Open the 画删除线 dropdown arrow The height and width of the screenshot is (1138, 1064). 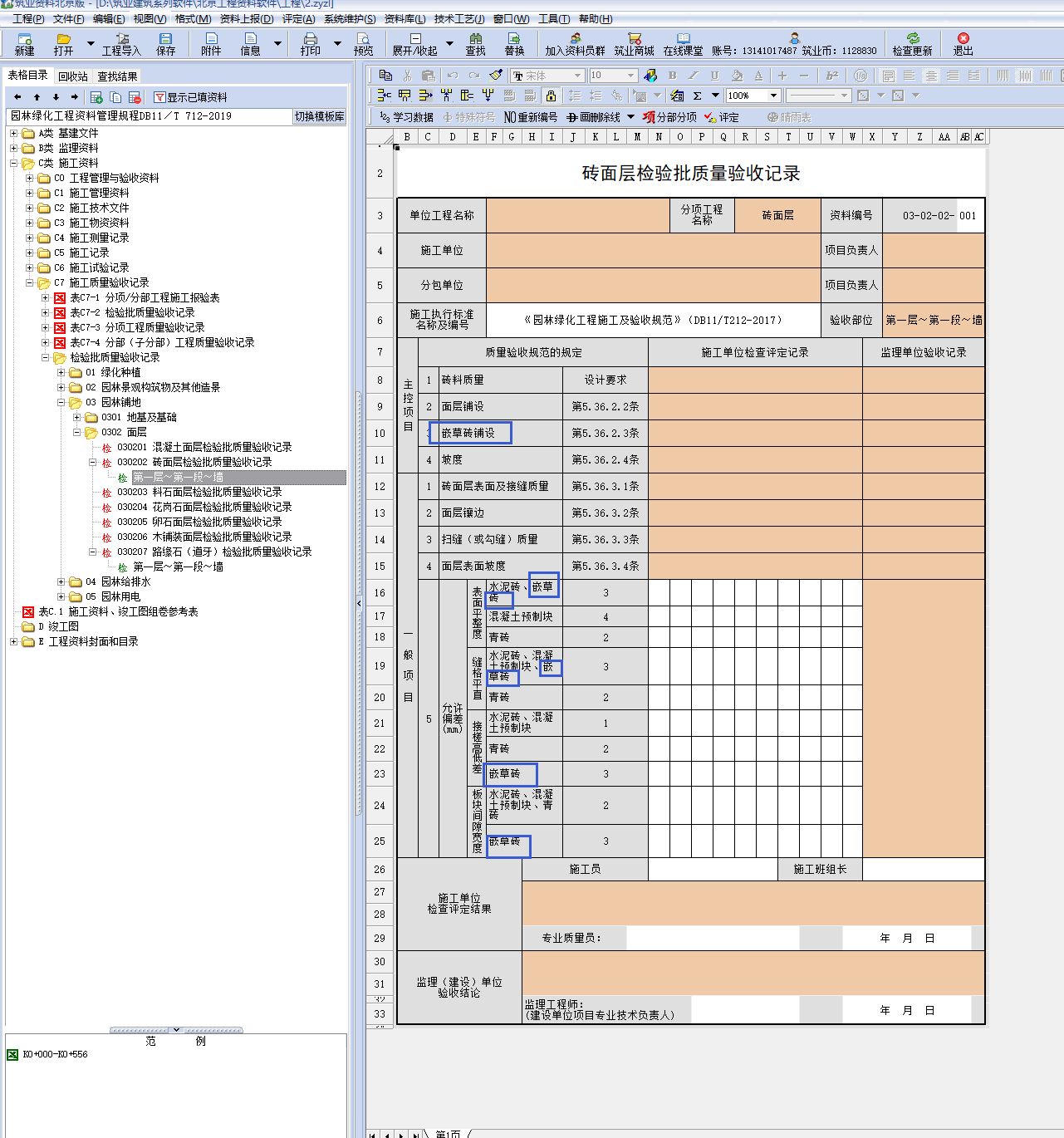click(630, 117)
